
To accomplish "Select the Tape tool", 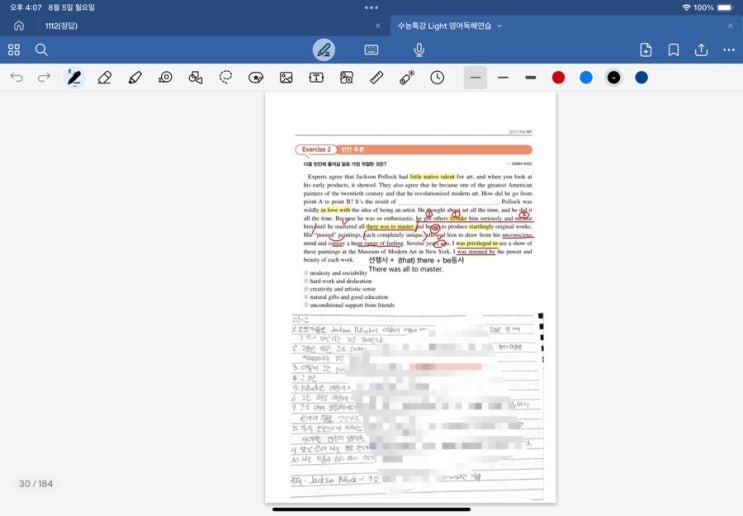I will point(165,77).
